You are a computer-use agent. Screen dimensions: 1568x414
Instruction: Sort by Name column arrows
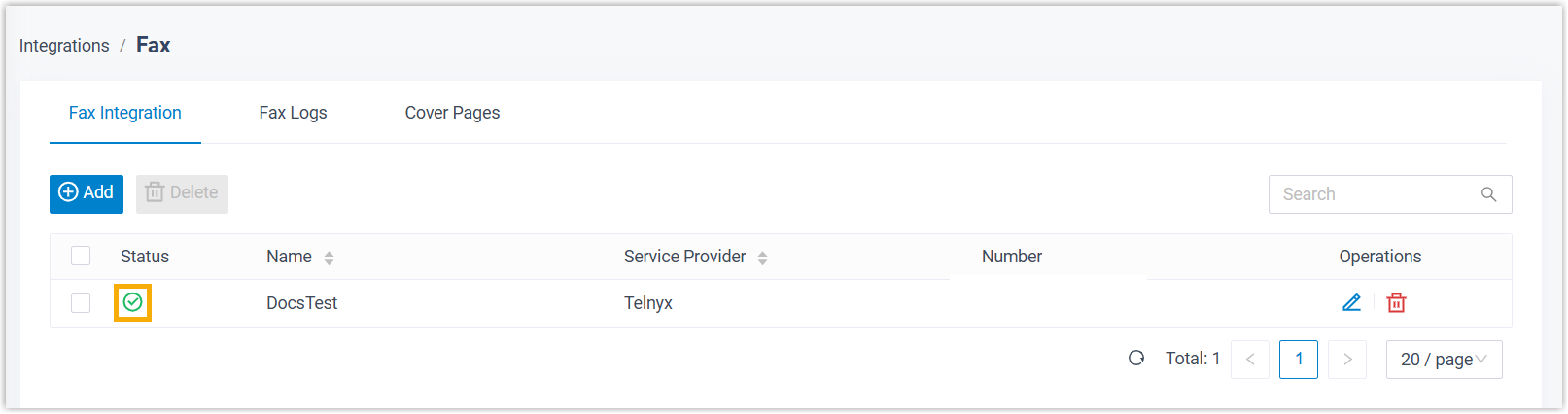point(330,258)
